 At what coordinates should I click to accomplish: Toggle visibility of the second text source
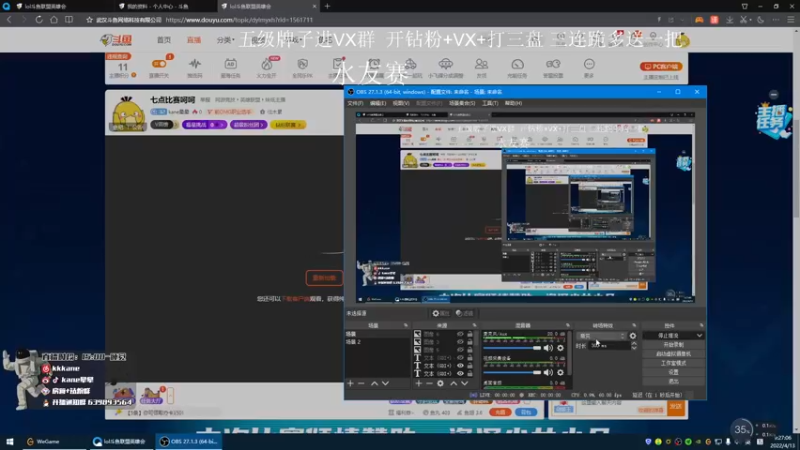460,366
